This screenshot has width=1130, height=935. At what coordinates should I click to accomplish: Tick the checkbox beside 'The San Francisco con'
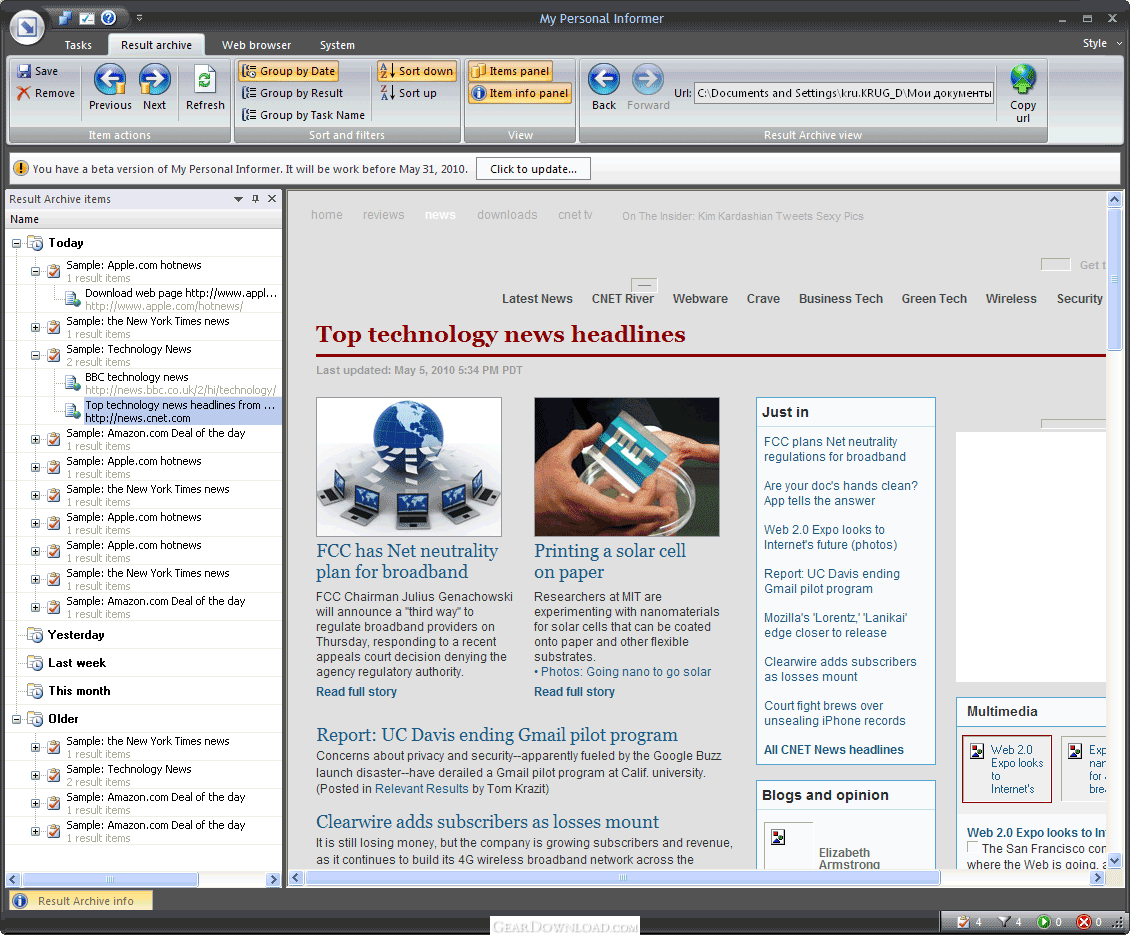pos(973,847)
